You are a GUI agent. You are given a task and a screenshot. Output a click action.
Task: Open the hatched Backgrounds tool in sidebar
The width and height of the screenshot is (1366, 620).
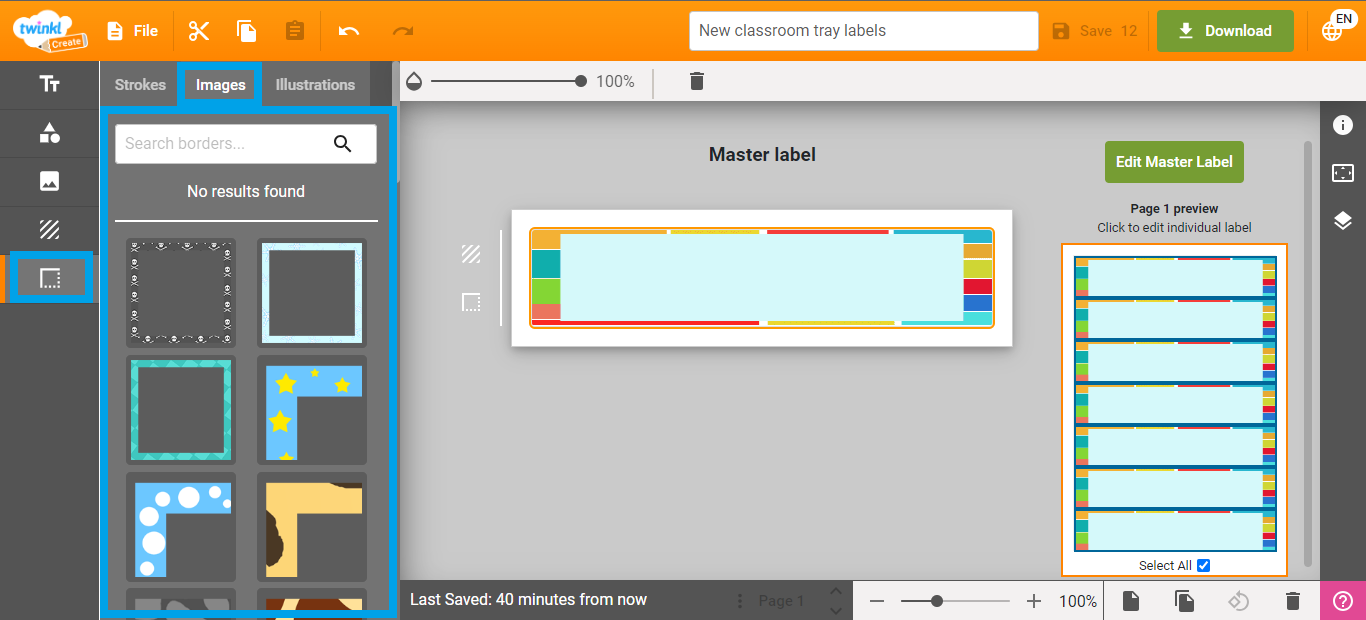click(x=49, y=230)
